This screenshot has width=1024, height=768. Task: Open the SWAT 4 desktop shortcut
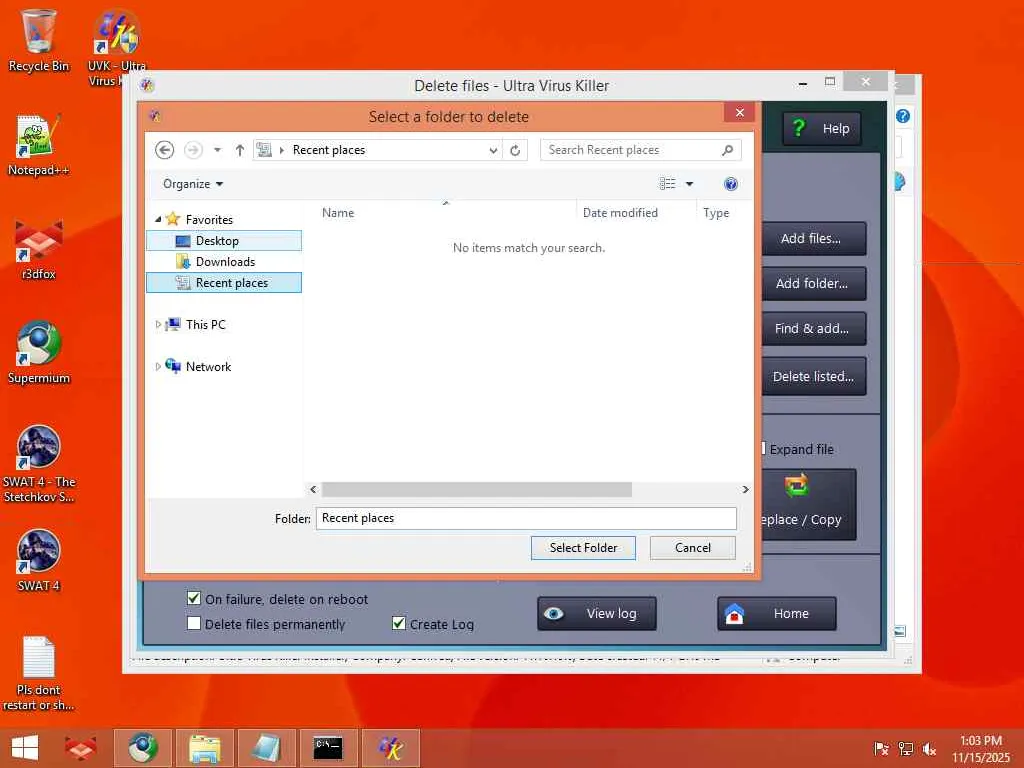tap(38, 560)
